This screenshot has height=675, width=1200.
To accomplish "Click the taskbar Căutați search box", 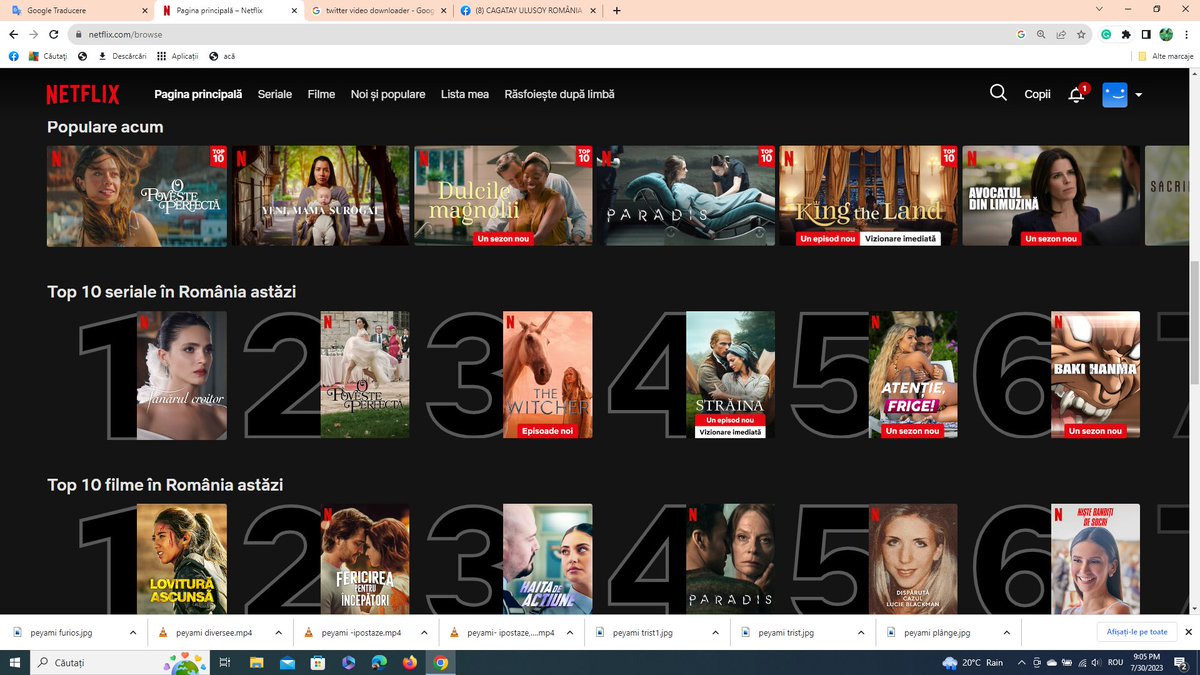I will (118, 662).
